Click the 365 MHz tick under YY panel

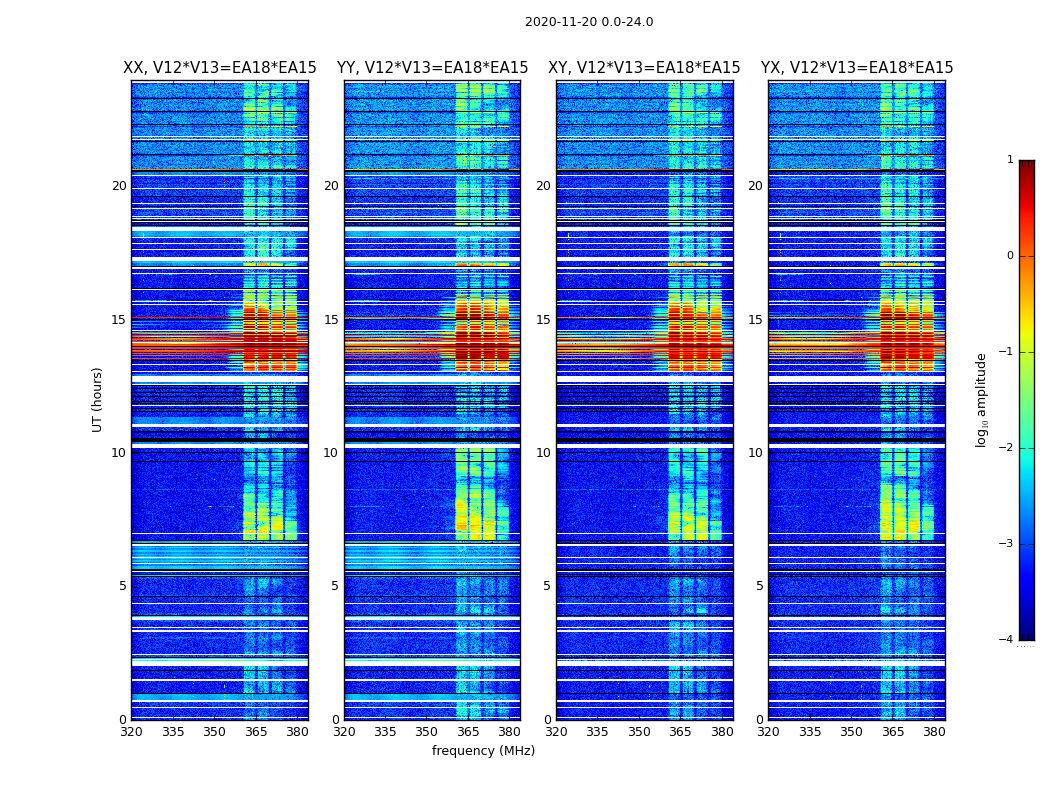468,732
